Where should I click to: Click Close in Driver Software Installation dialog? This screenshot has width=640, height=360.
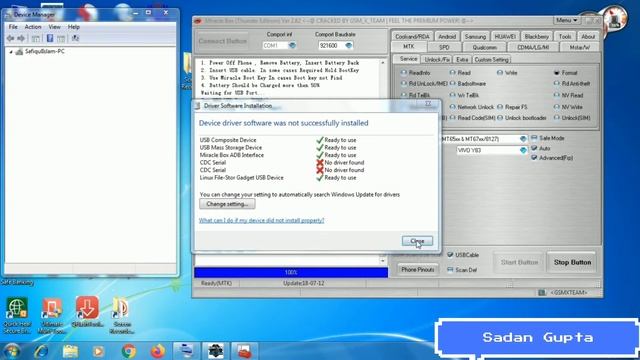pos(417,241)
